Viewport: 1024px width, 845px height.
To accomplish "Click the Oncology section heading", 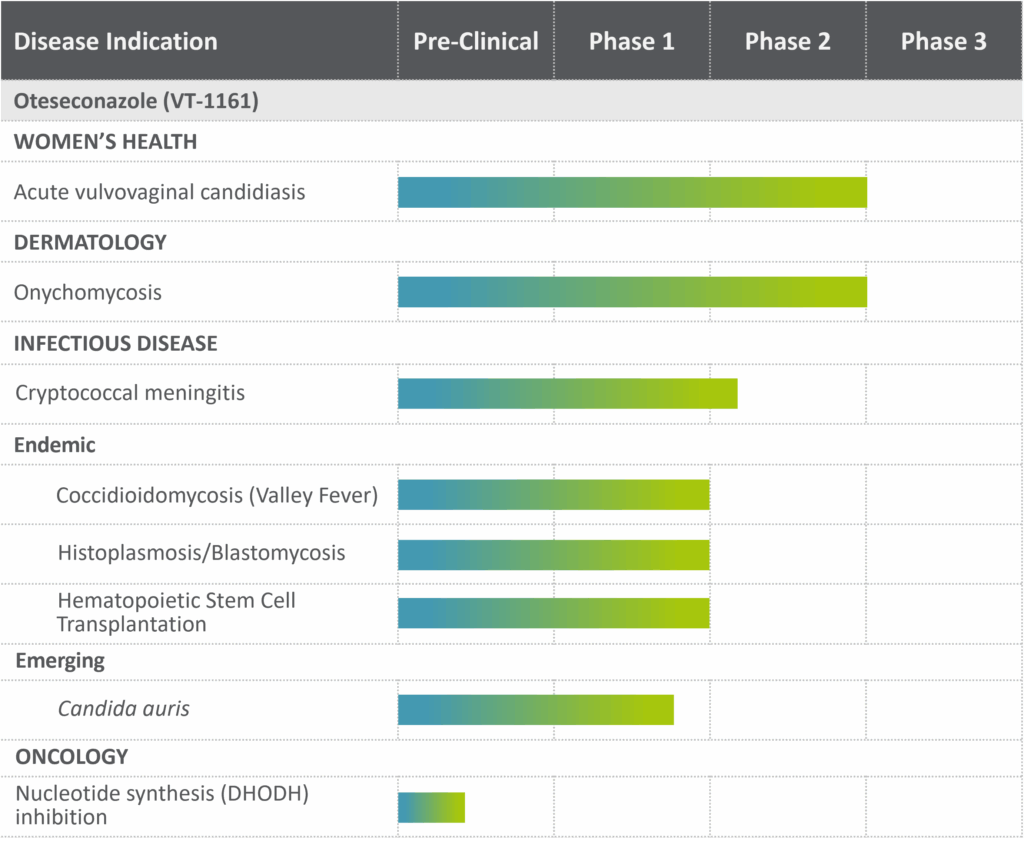I will [71, 756].
